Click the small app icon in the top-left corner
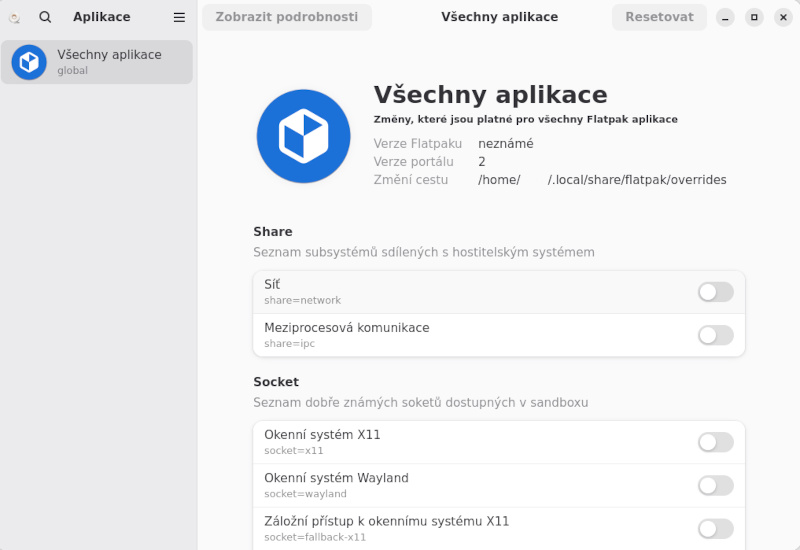Viewport: 800px width, 550px height. 14,17
